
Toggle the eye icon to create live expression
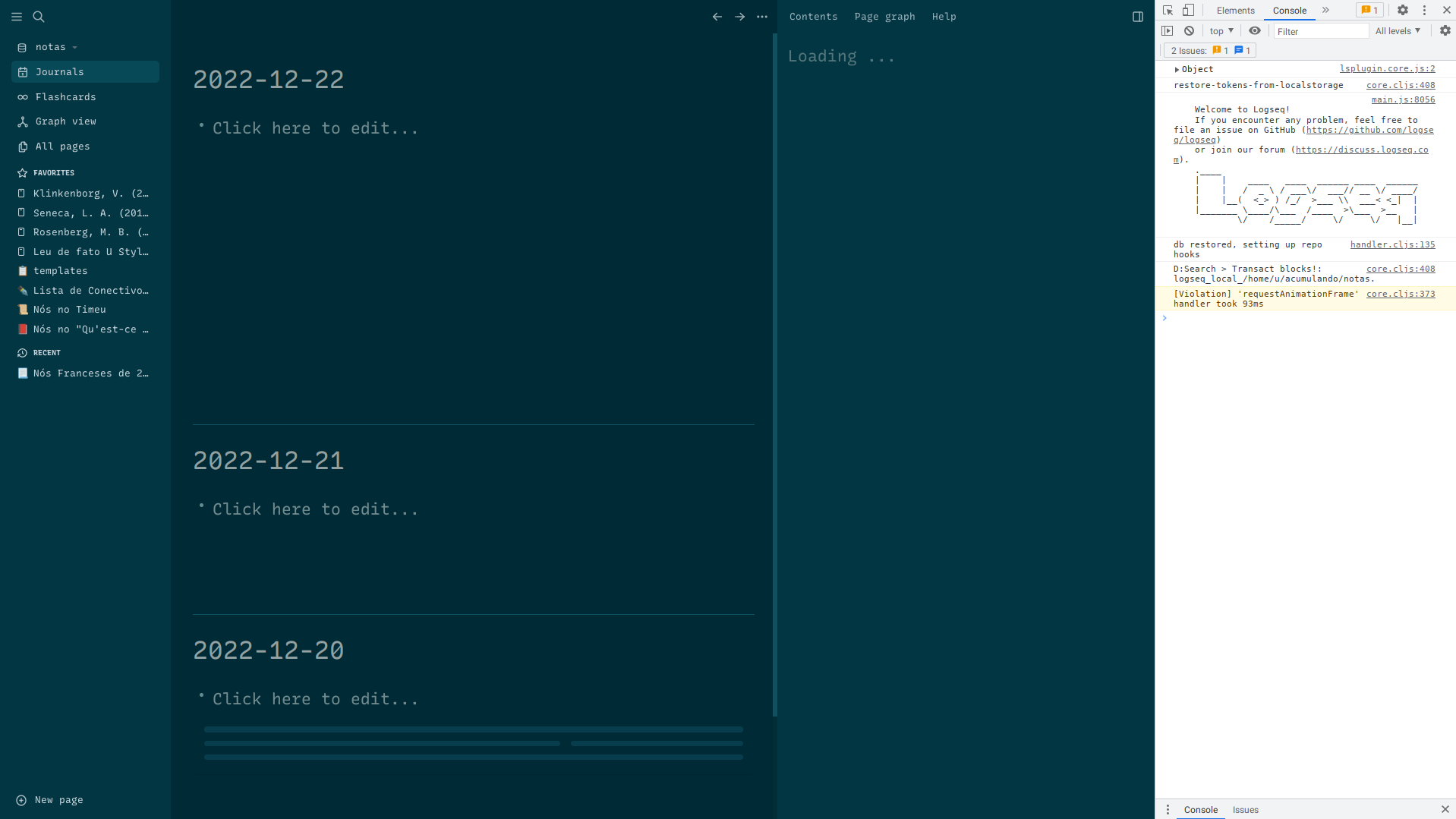pyautogui.click(x=1255, y=30)
